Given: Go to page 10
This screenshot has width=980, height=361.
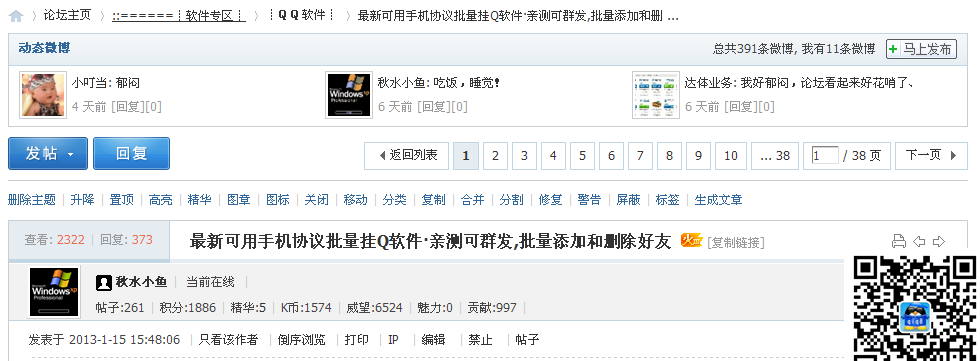Looking at the screenshot, I should 731,156.
